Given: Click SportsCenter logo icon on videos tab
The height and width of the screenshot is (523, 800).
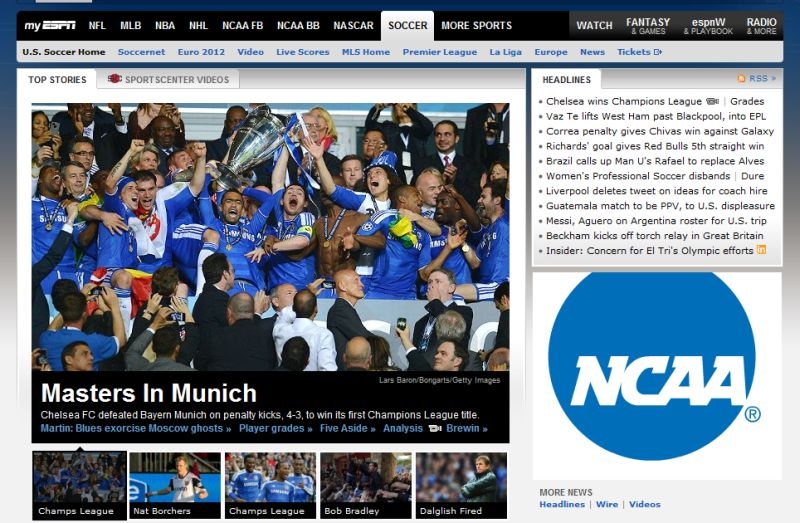Looking at the screenshot, I should (114, 79).
